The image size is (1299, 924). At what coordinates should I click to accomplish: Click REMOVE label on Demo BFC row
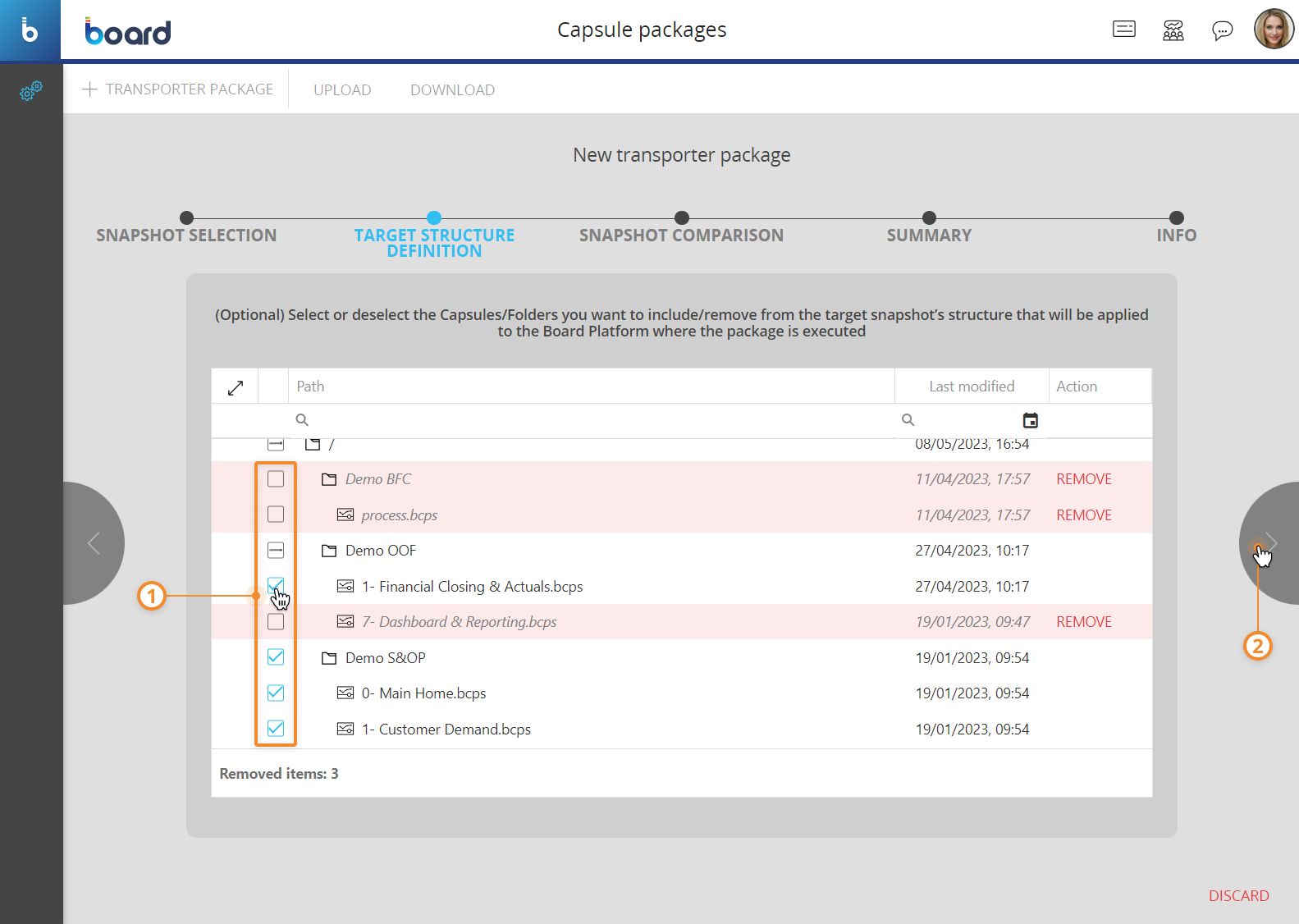coord(1084,479)
